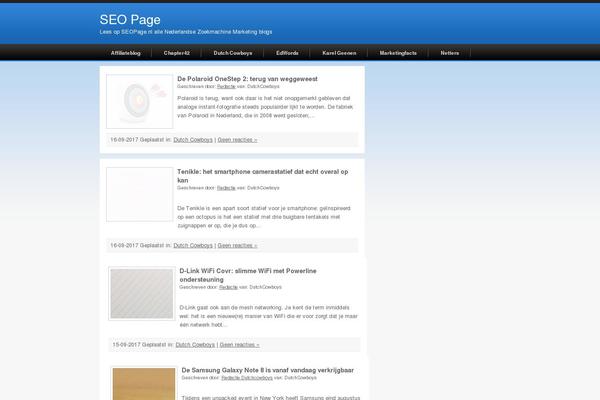Image resolution: width=600 pixels, height=400 pixels.
Task: Click date 15-09-2017 below D-Link article
Action: (x=126, y=345)
